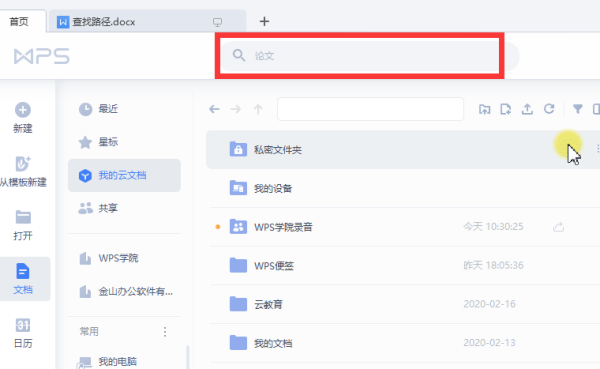Click the folder path address field
The height and width of the screenshot is (369, 600).
370,109
